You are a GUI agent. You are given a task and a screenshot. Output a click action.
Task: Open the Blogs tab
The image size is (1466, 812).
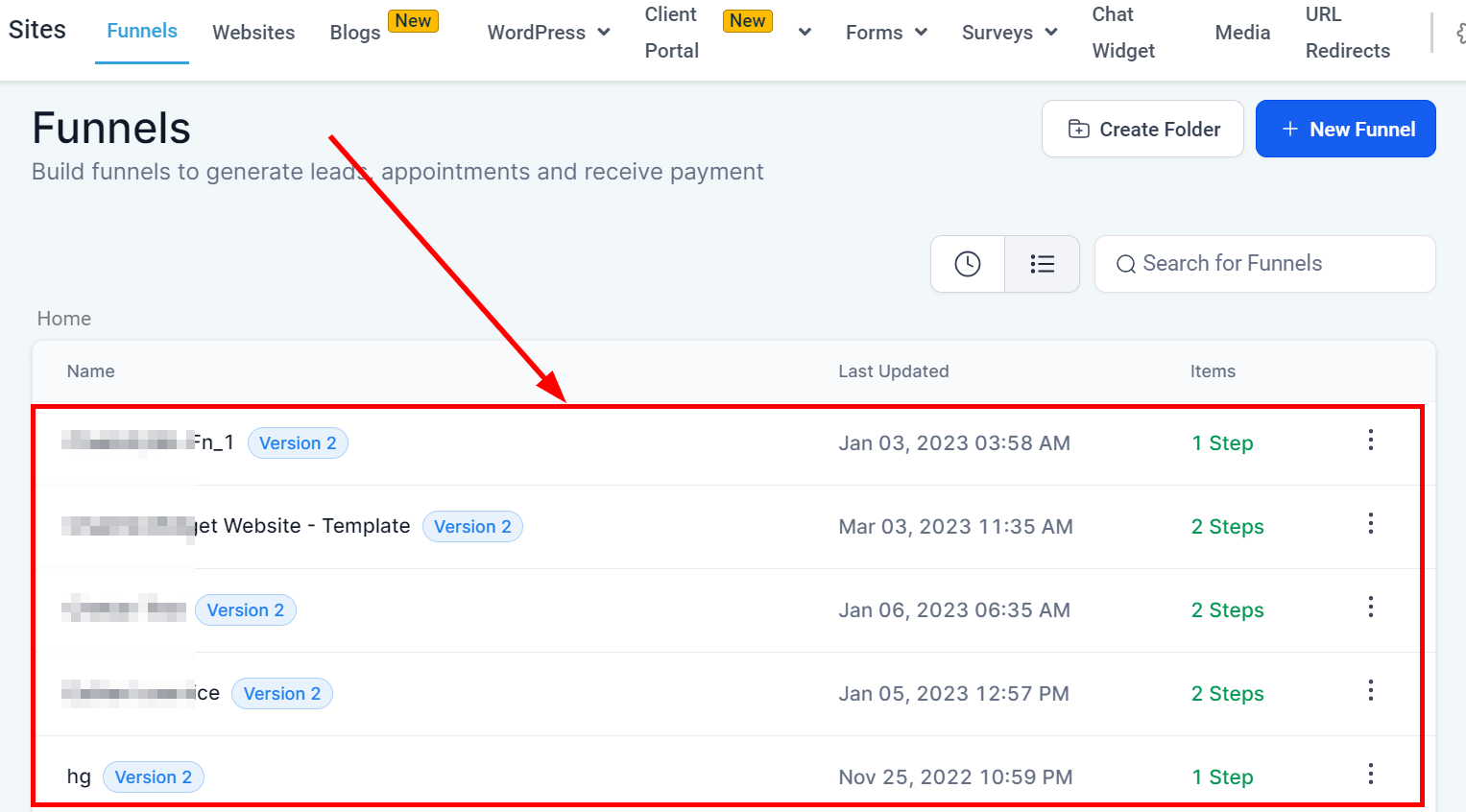(355, 33)
